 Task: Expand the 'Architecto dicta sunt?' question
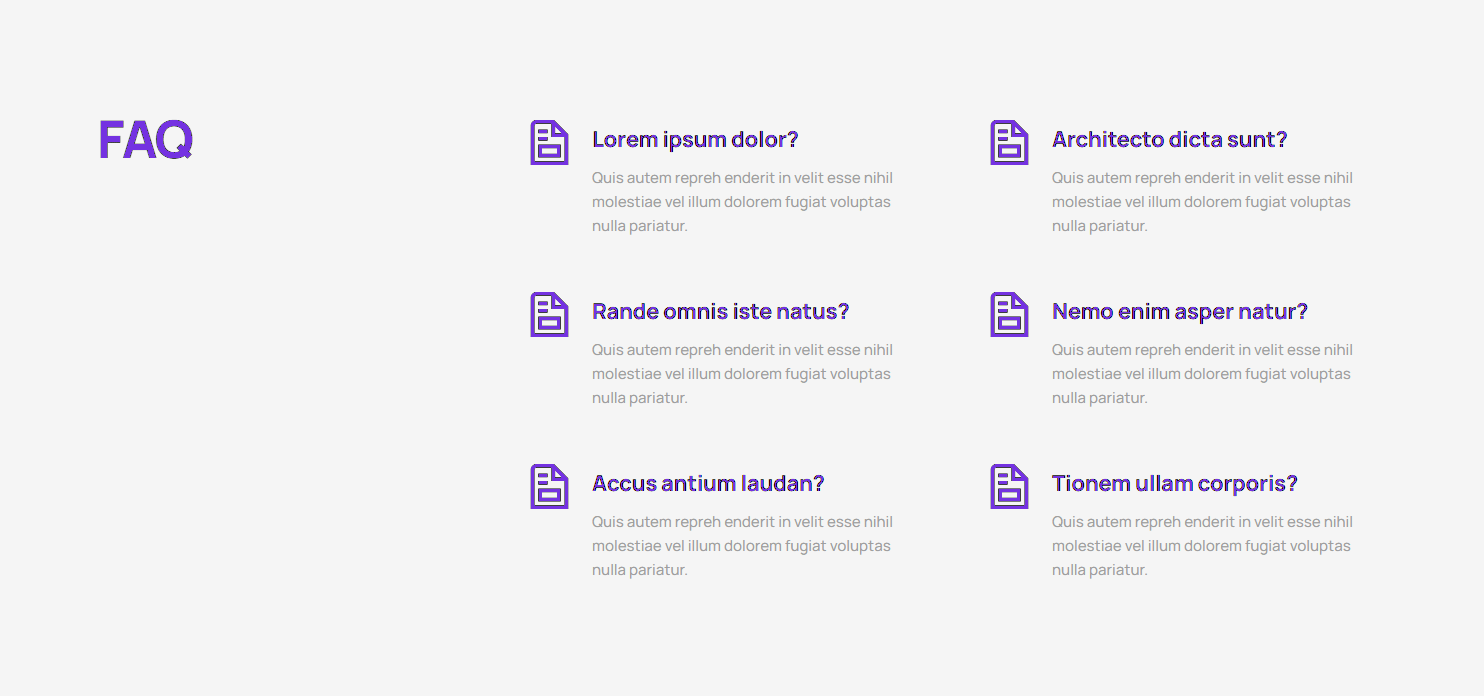[1169, 139]
